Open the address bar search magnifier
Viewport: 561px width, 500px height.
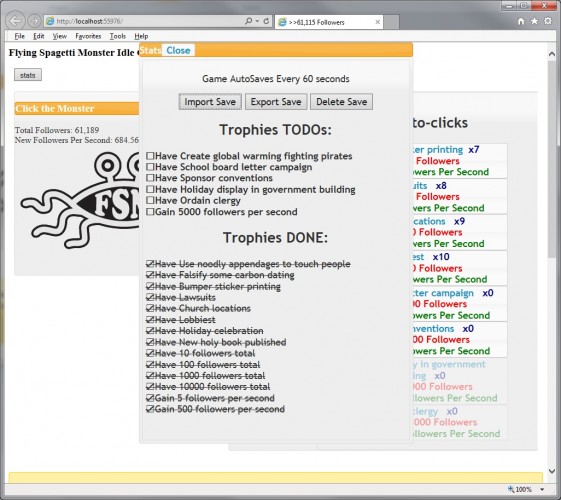248,21
